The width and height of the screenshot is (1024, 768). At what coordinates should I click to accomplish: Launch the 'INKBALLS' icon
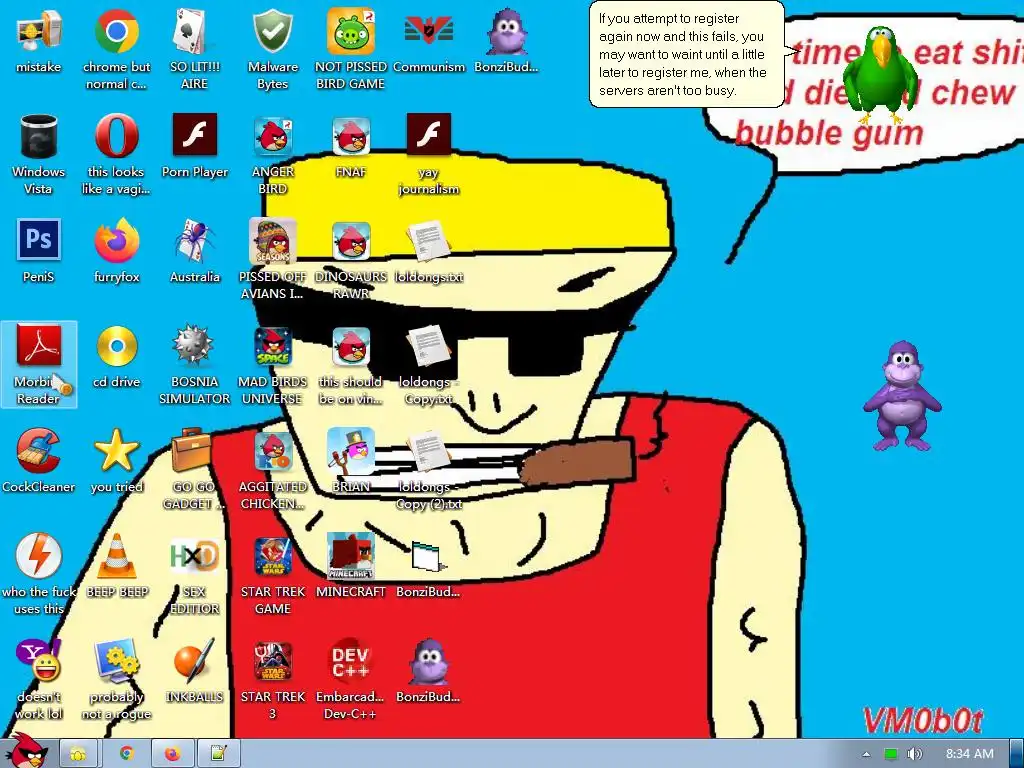[195, 671]
